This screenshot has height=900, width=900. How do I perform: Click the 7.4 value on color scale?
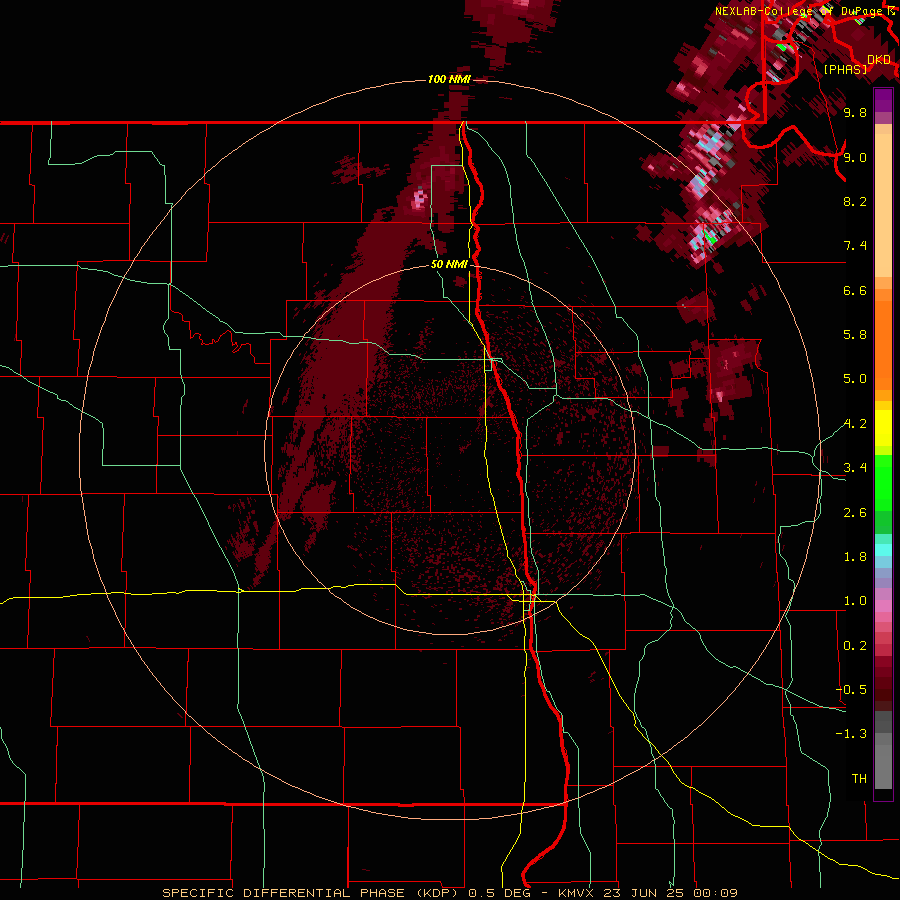pyautogui.click(x=855, y=246)
